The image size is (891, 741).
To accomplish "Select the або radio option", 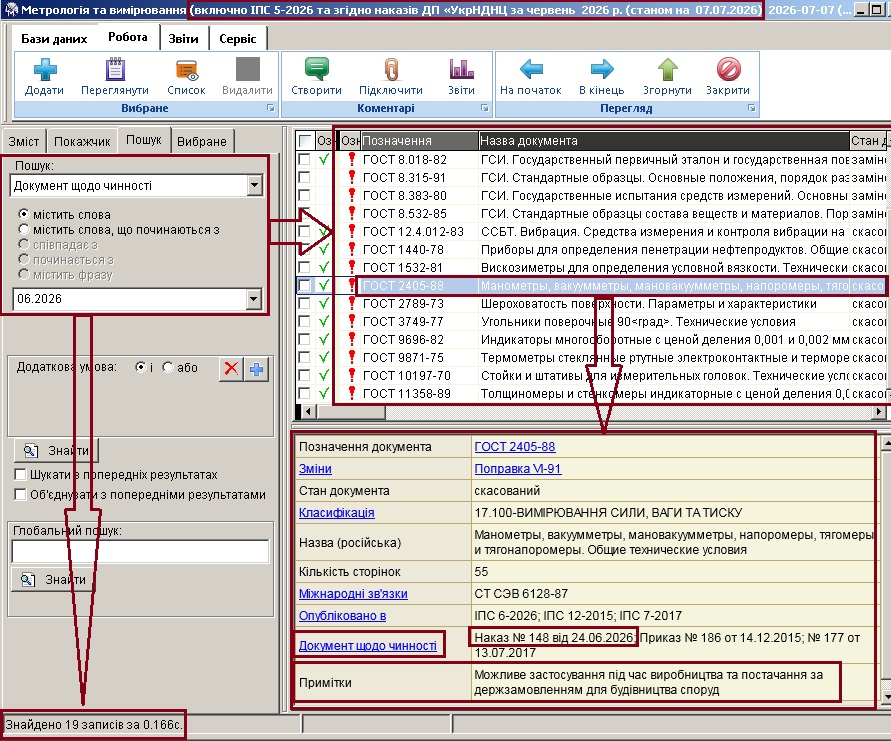I will (x=168, y=367).
